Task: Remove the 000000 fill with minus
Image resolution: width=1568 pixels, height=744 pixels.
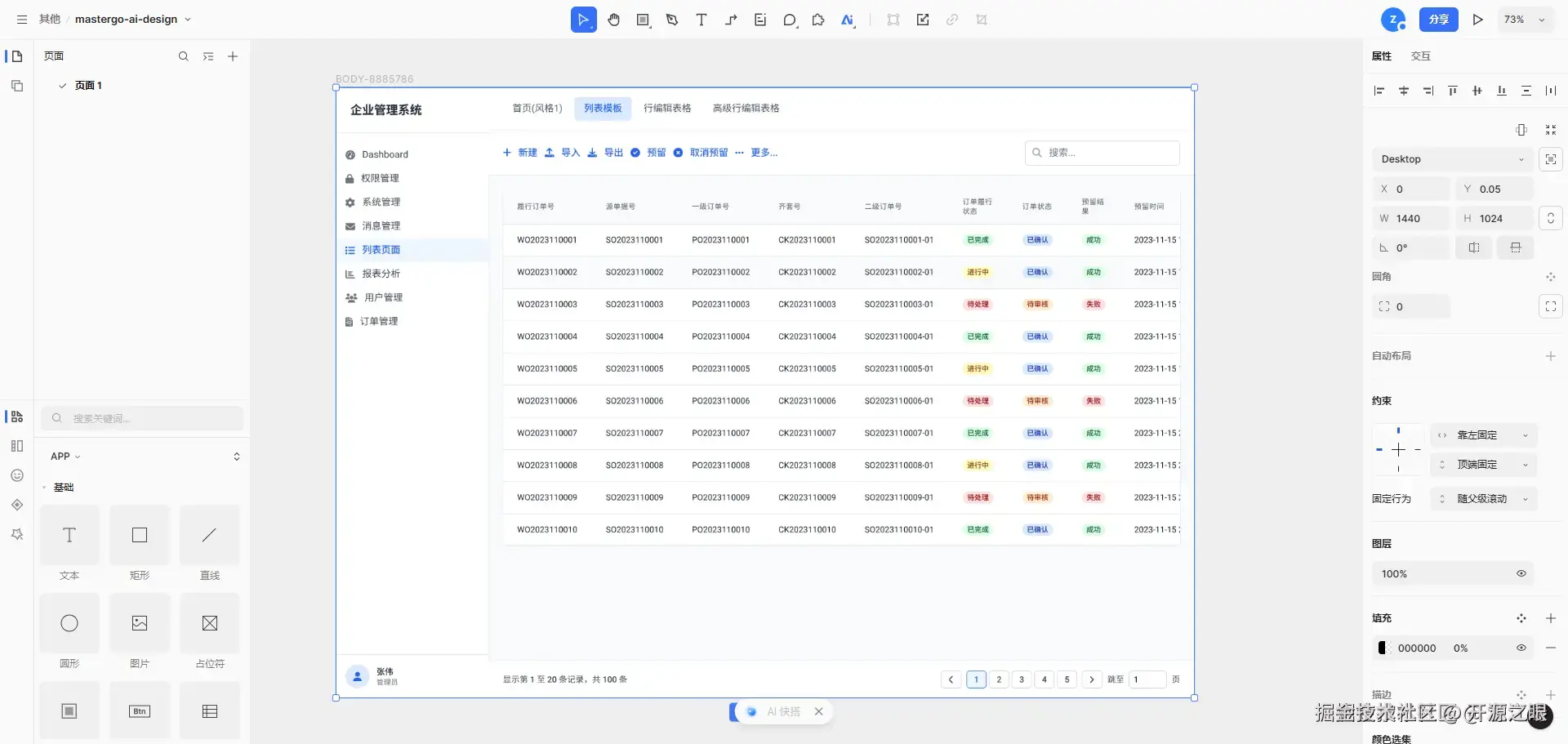Action: (x=1551, y=648)
